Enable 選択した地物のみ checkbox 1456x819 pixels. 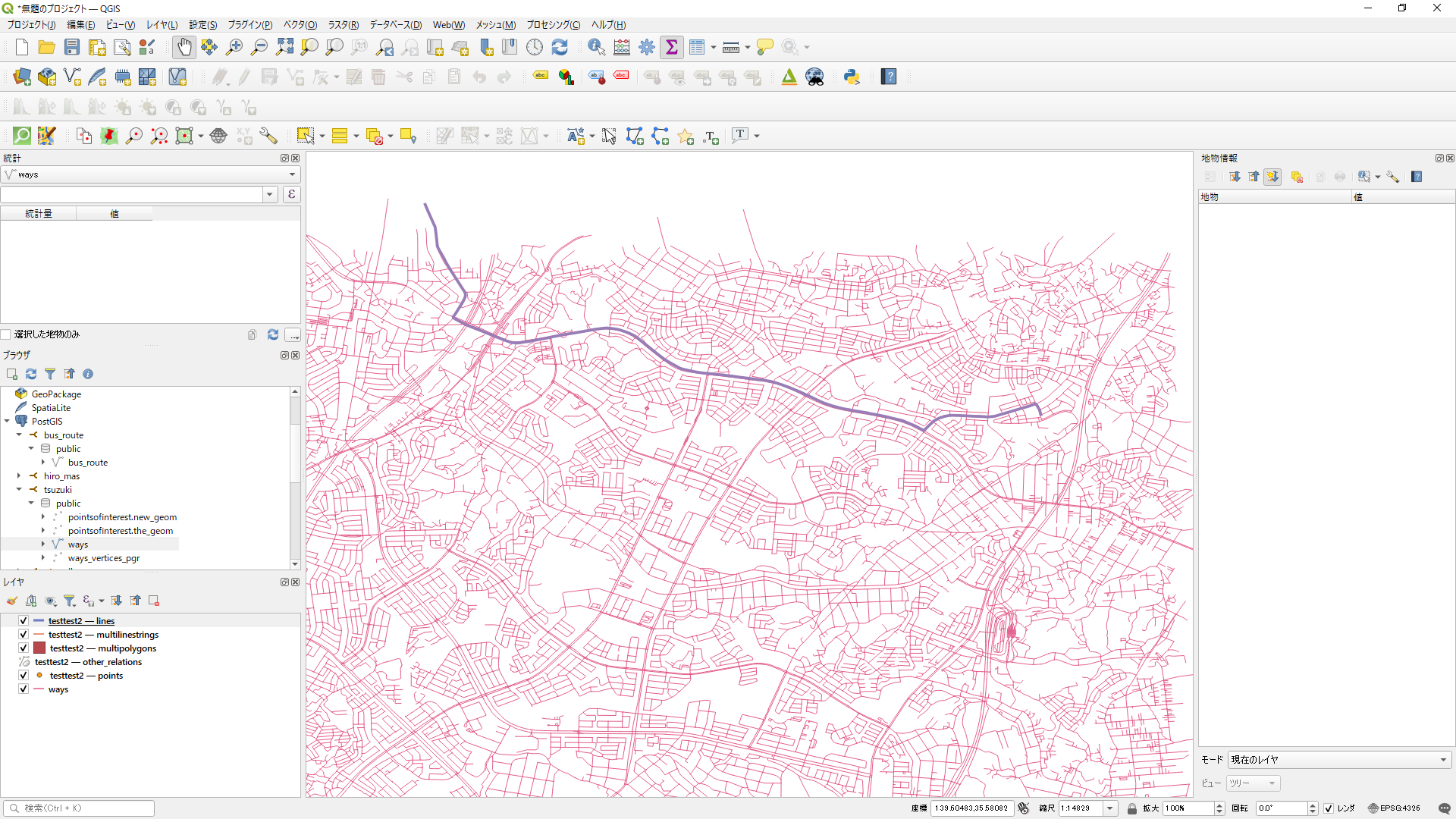tap(6, 334)
